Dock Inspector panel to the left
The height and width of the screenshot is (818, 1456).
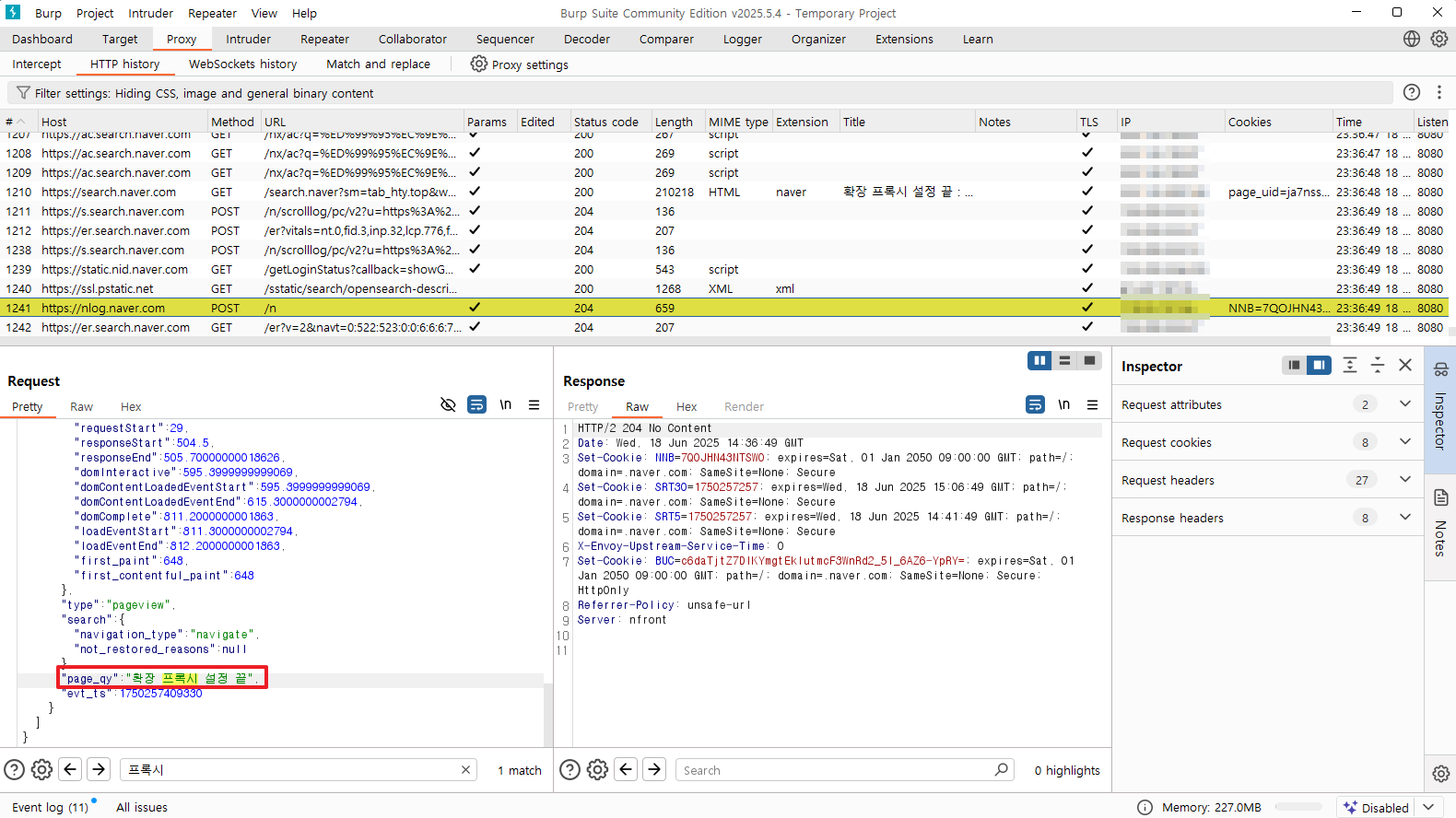pos(1294,366)
